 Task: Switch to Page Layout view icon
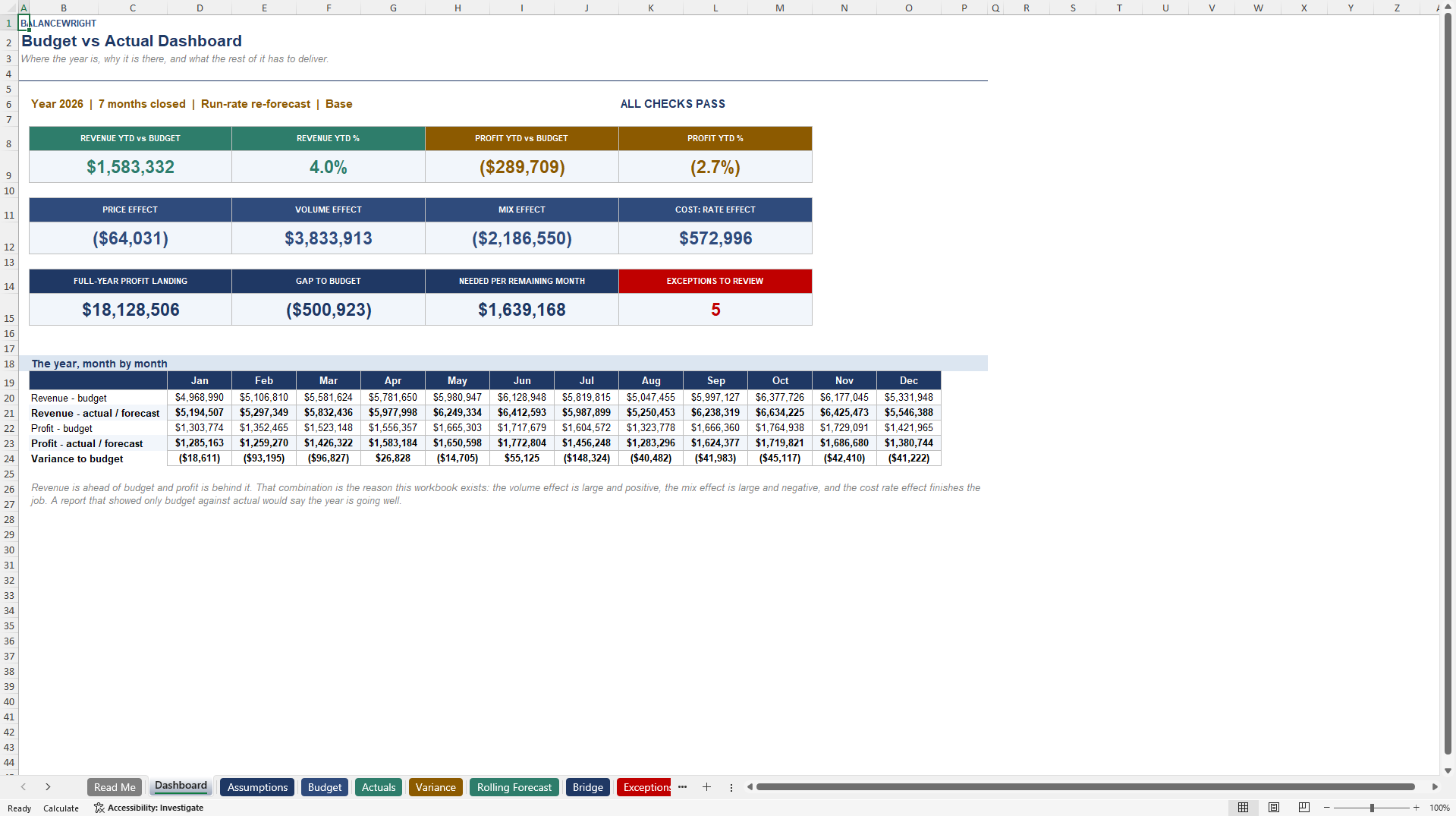(x=1274, y=808)
